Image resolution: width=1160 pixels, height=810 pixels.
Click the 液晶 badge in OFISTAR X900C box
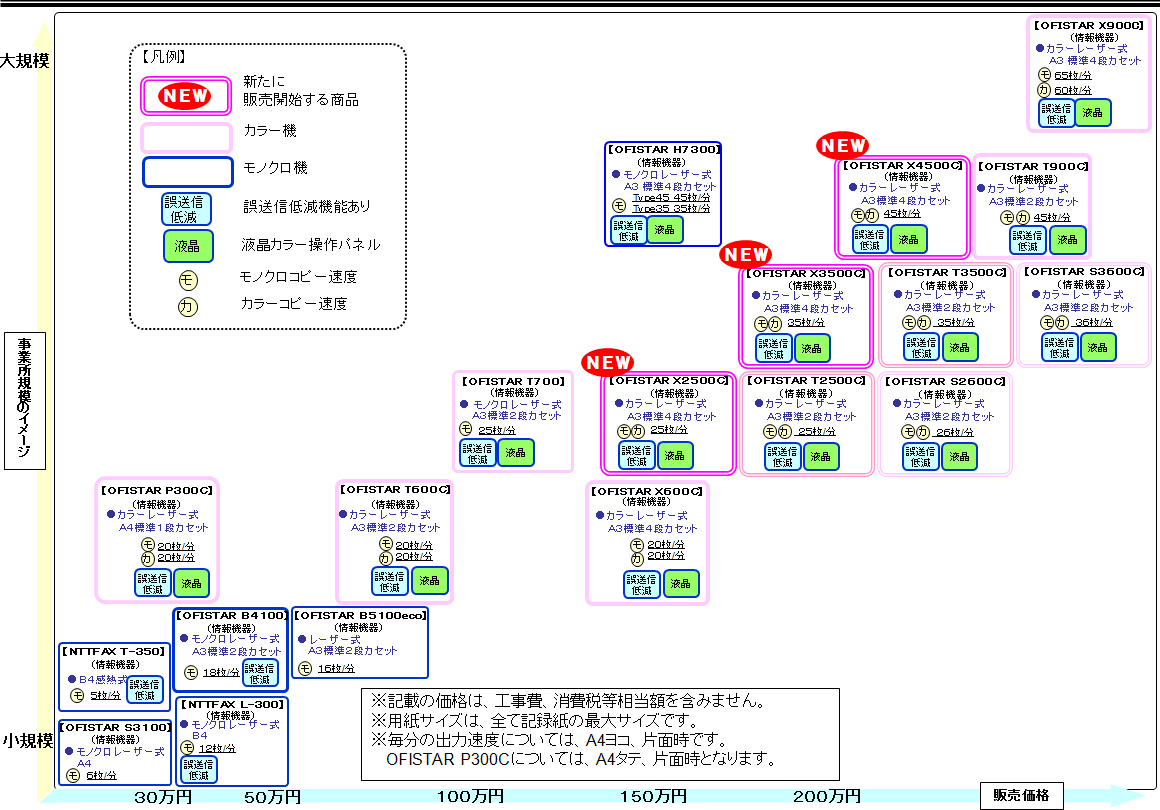1093,113
